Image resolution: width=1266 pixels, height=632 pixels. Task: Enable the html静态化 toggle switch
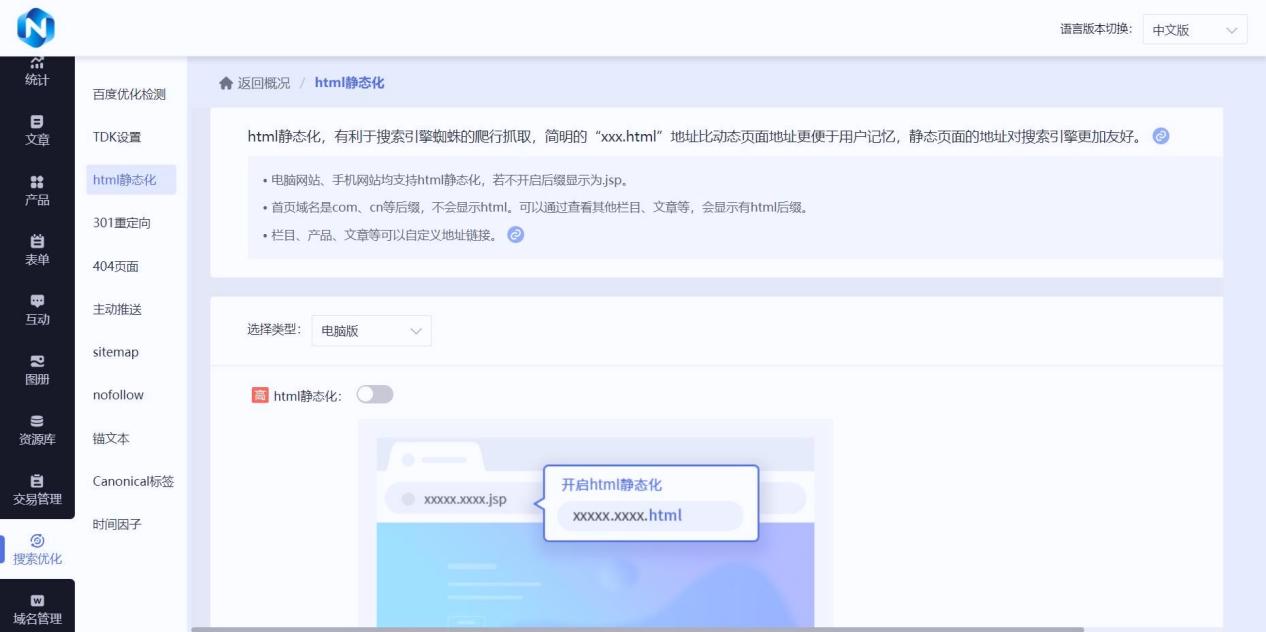click(375, 395)
